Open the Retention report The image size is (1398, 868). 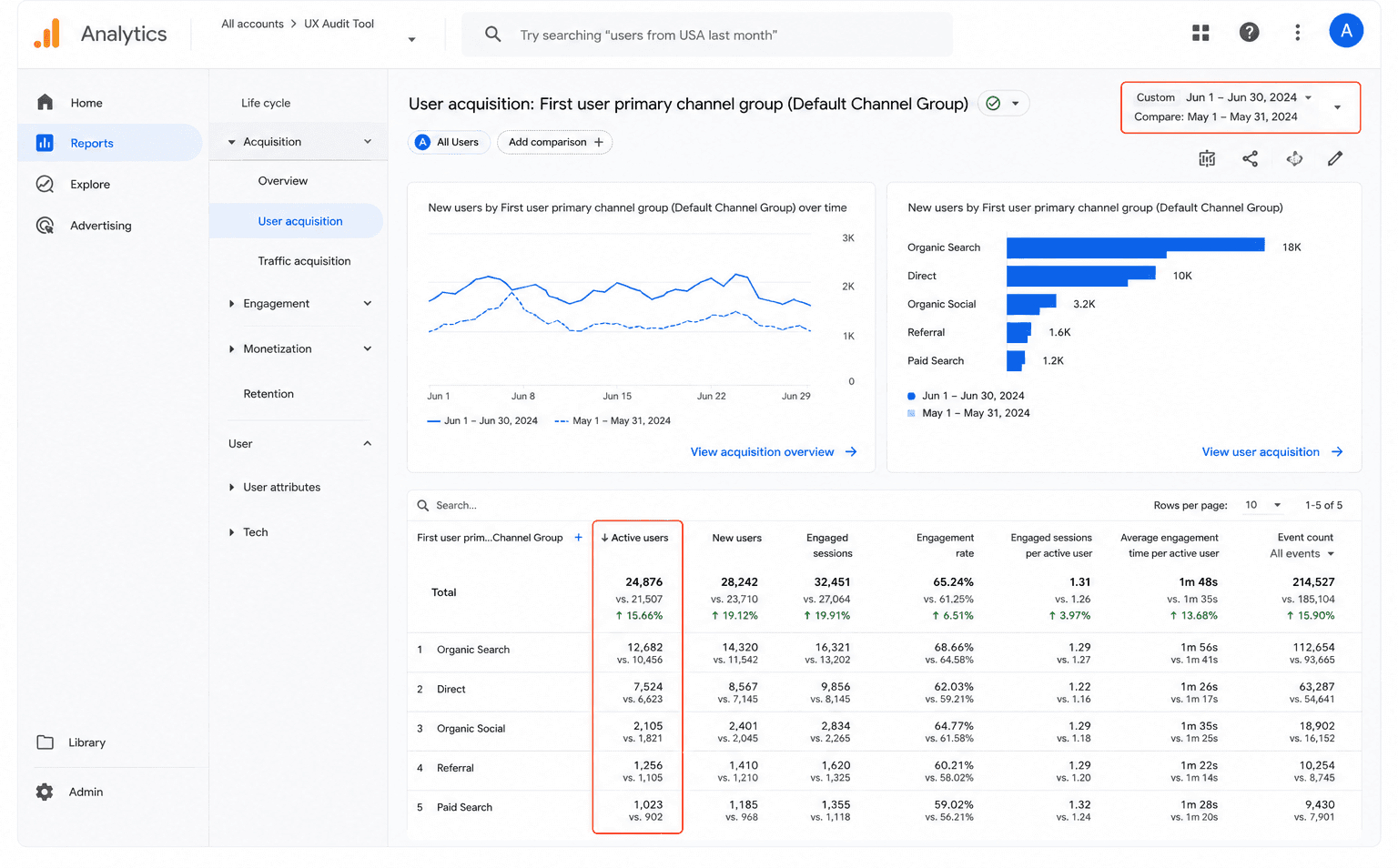(x=268, y=394)
